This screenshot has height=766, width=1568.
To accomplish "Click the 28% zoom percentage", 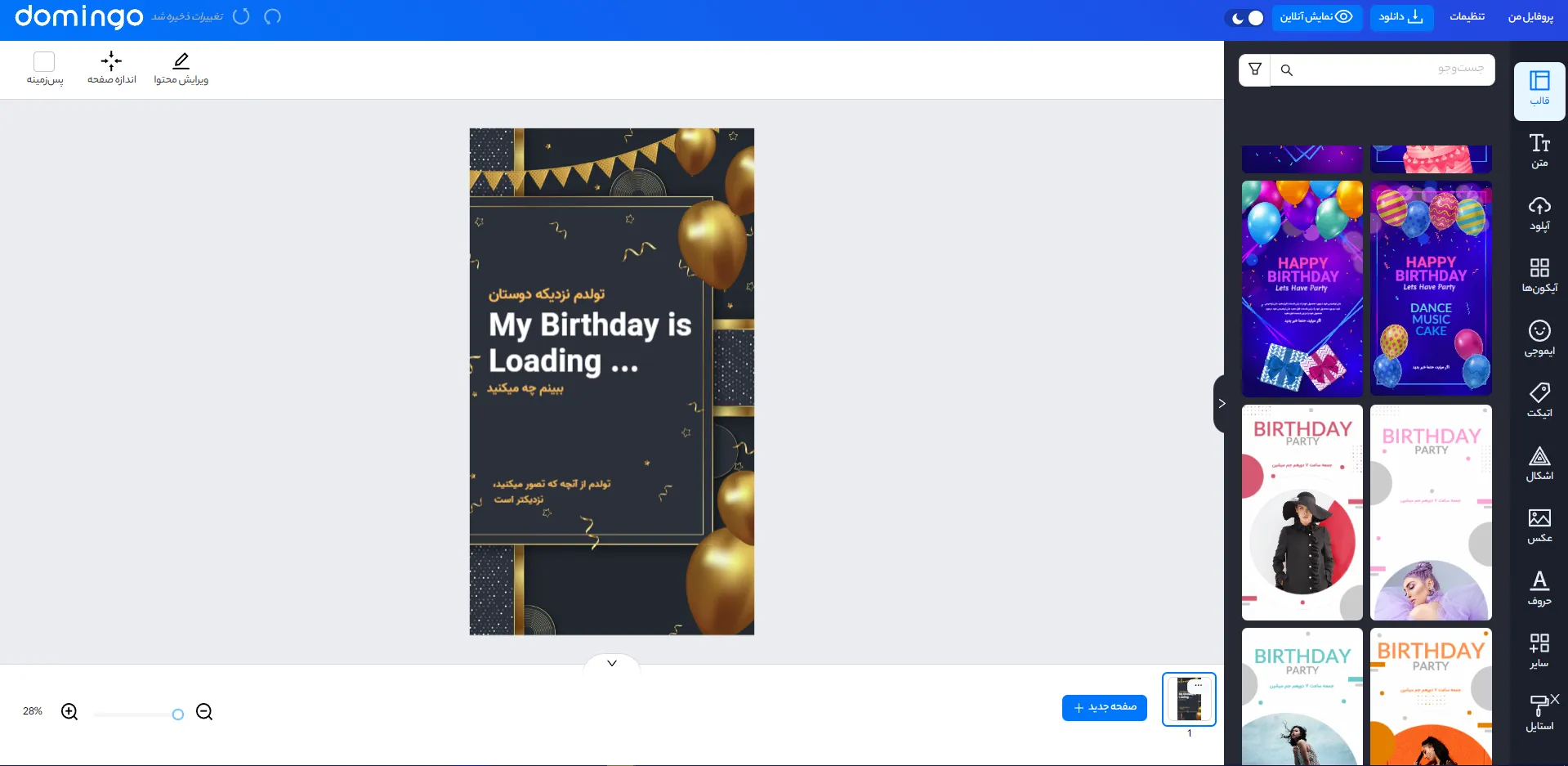I will 33,711.
